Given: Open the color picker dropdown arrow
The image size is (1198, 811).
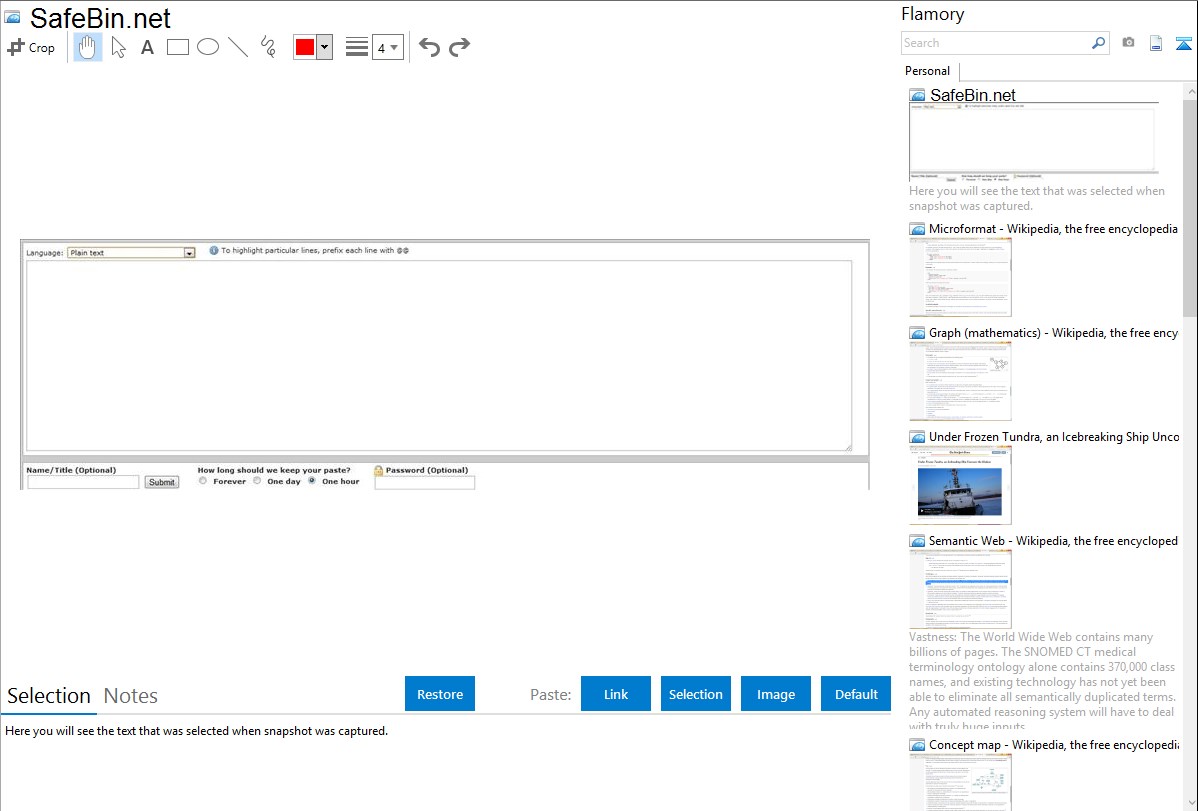Looking at the screenshot, I should coord(325,47).
